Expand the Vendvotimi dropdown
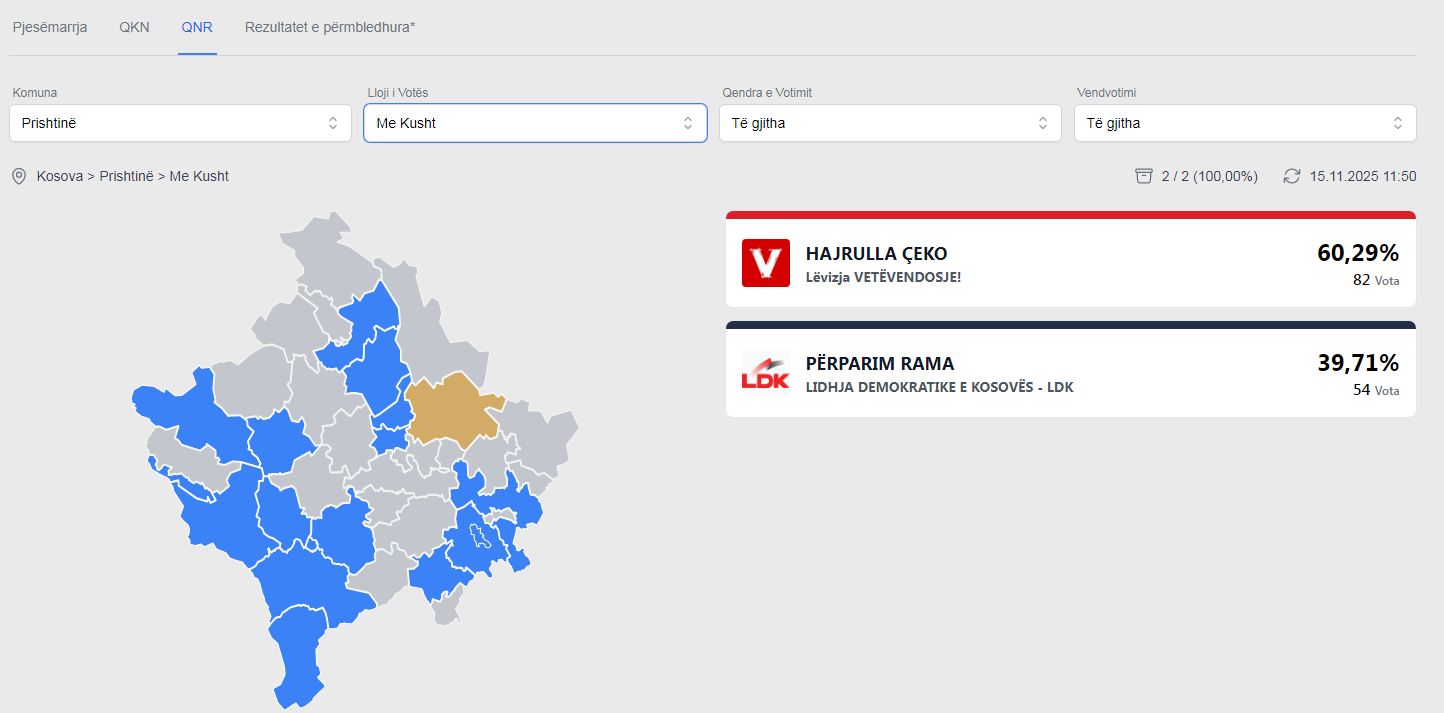The width and height of the screenshot is (1444, 713). tap(1244, 123)
